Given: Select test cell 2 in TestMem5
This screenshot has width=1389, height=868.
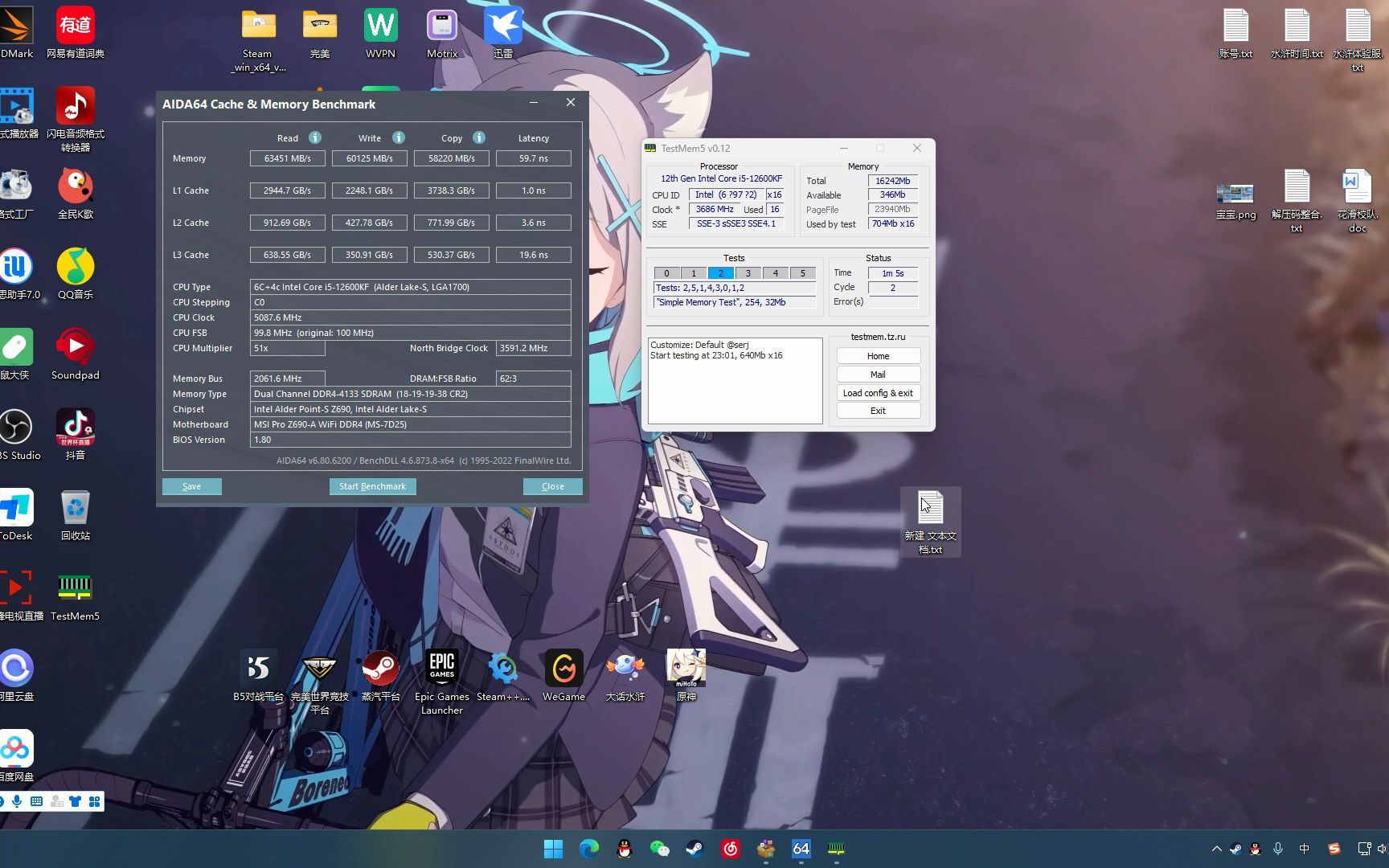Looking at the screenshot, I should [721, 273].
